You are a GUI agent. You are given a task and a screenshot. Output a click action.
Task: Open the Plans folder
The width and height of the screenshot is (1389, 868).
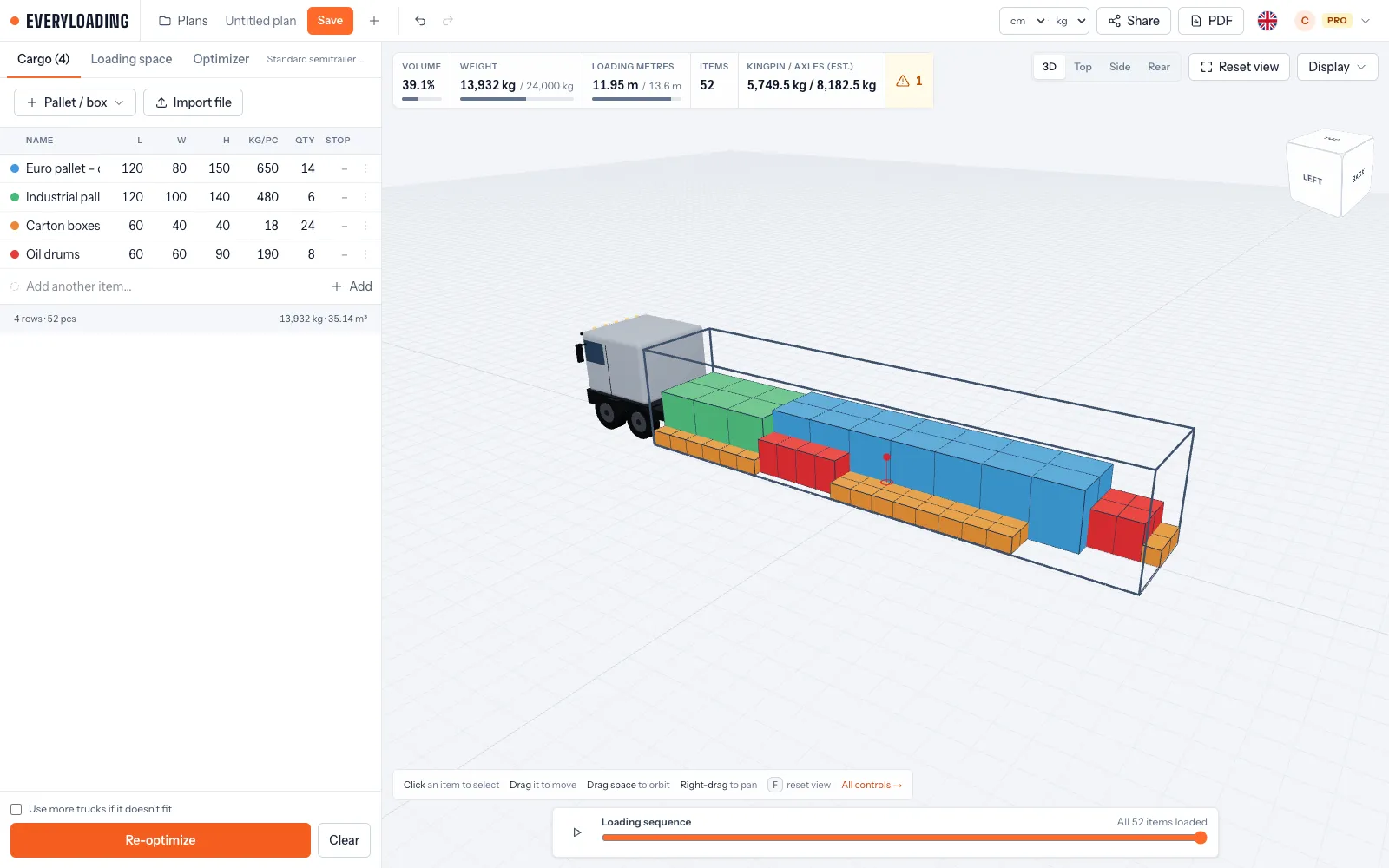pyautogui.click(x=183, y=21)
